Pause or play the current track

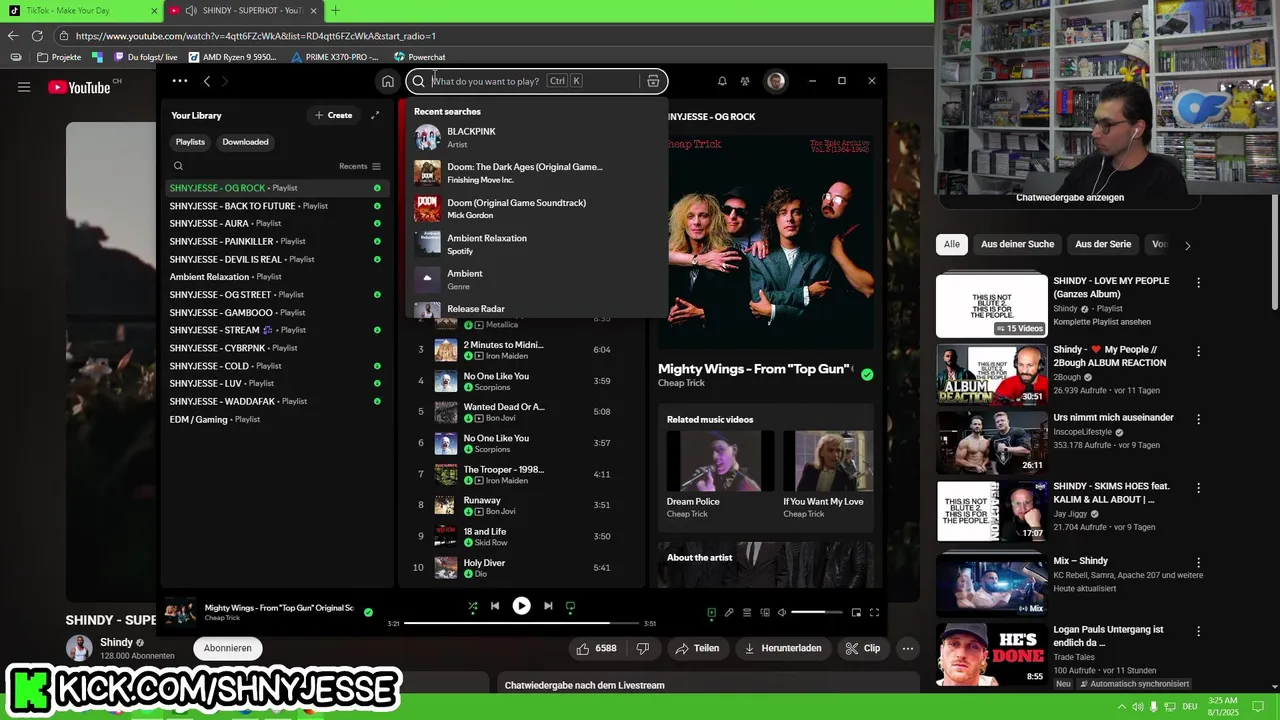click(x=521, y=606)
